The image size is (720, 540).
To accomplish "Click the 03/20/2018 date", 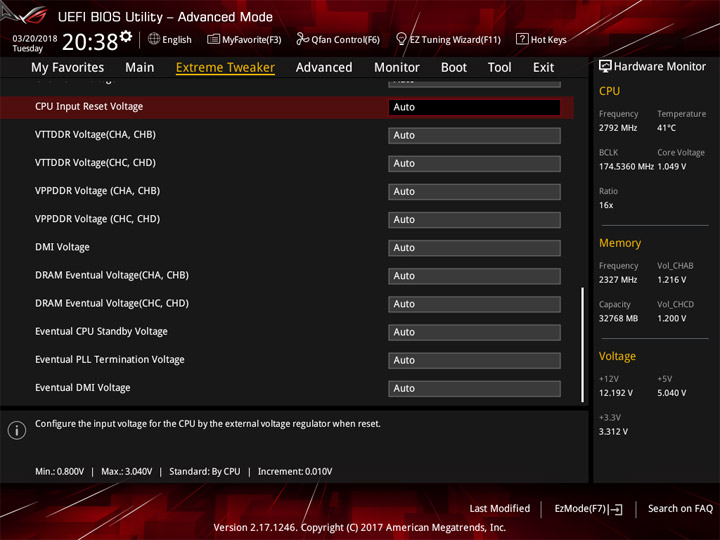I will click(x=35, y=39).
